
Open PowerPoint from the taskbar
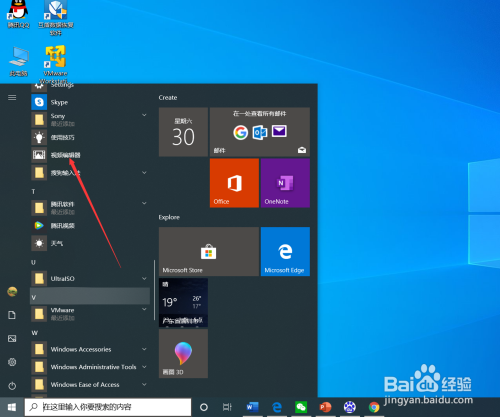[x=325, y=407]
